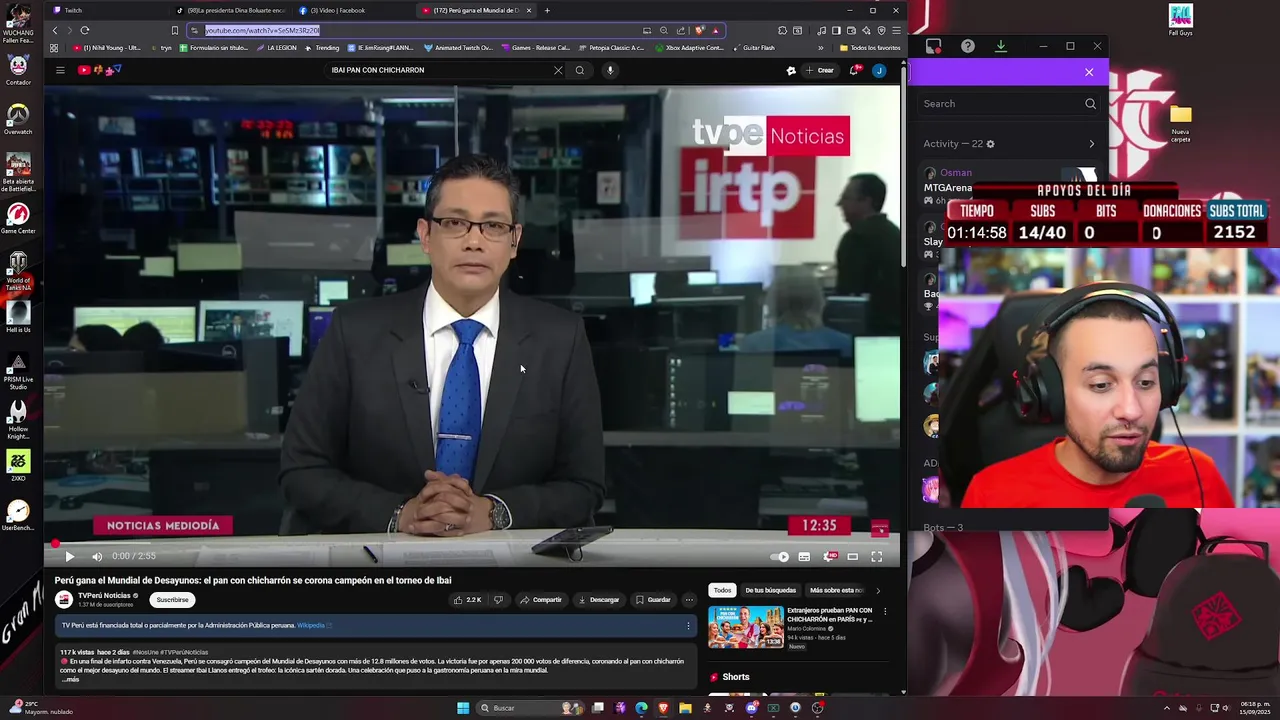The height and width of the screenshot is (720, 1280).
Task: Go back in the browser
Action: (55, 31)
